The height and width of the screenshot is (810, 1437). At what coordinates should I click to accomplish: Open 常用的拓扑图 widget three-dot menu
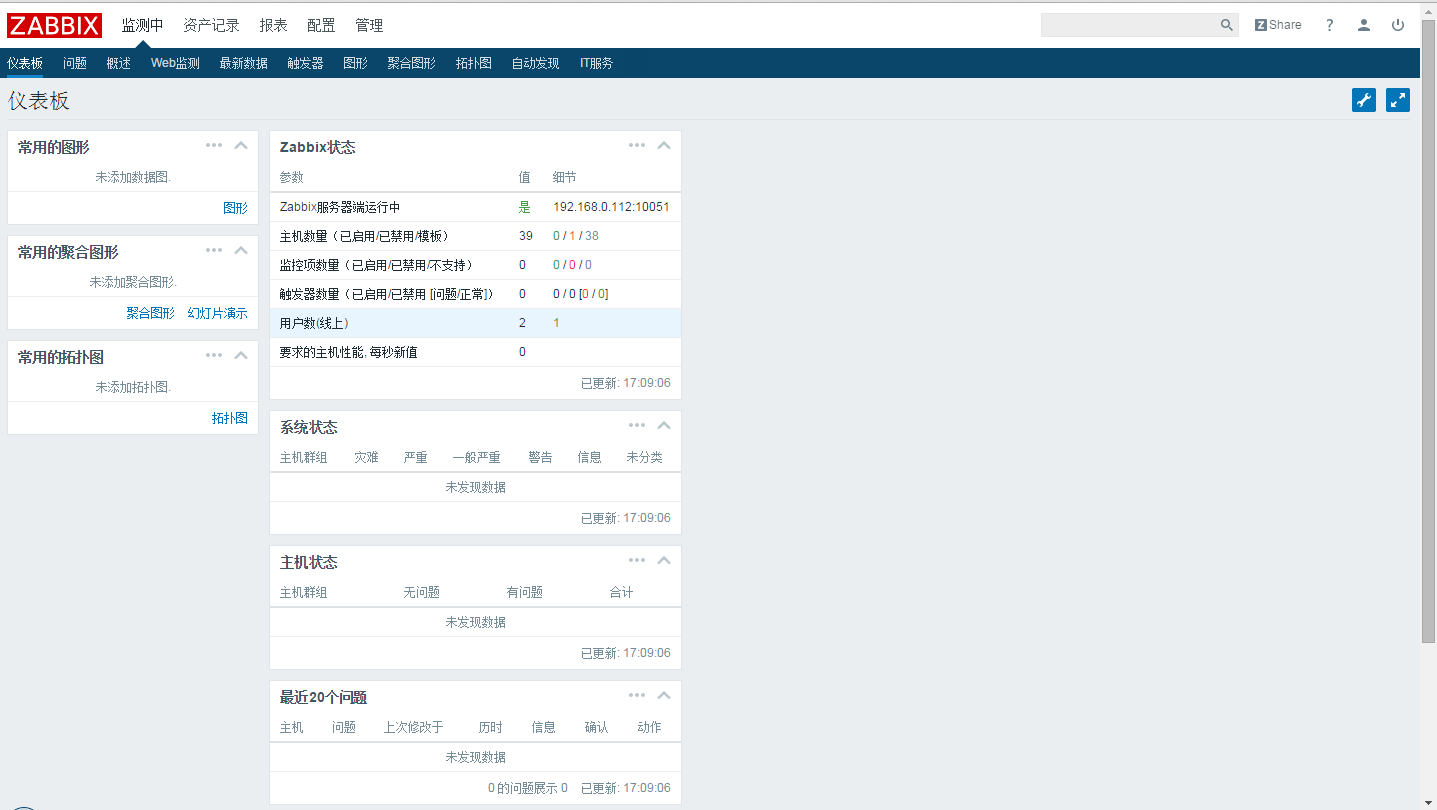(214, 355)
